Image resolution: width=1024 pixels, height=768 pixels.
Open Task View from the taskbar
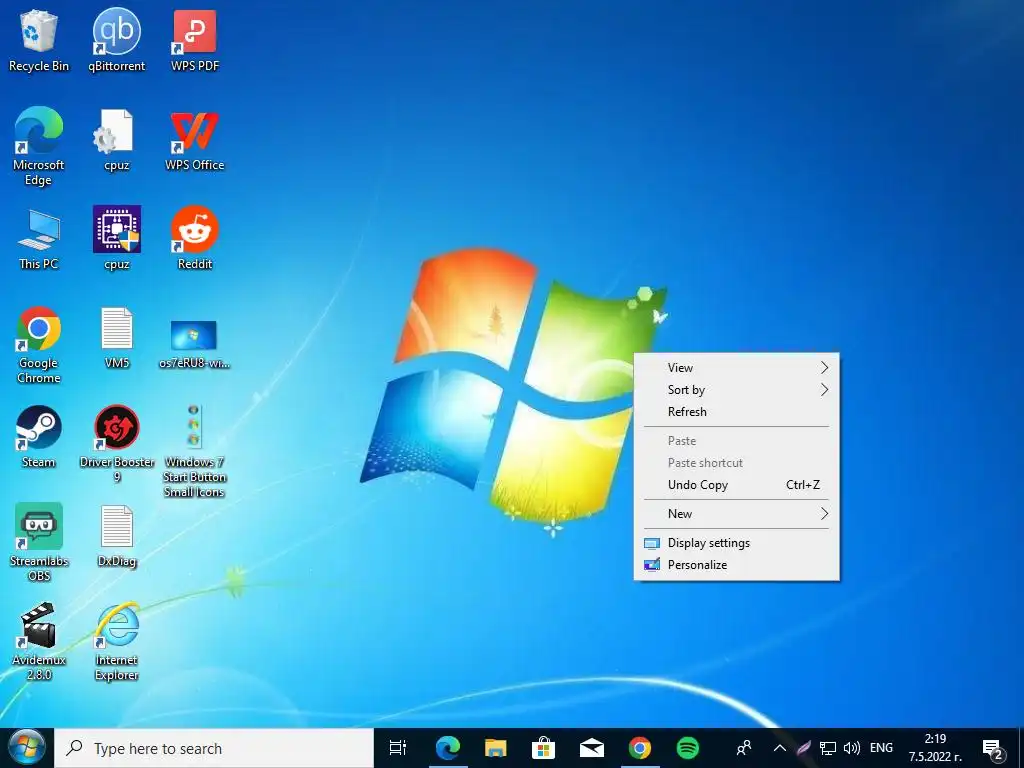pos(398,748)
